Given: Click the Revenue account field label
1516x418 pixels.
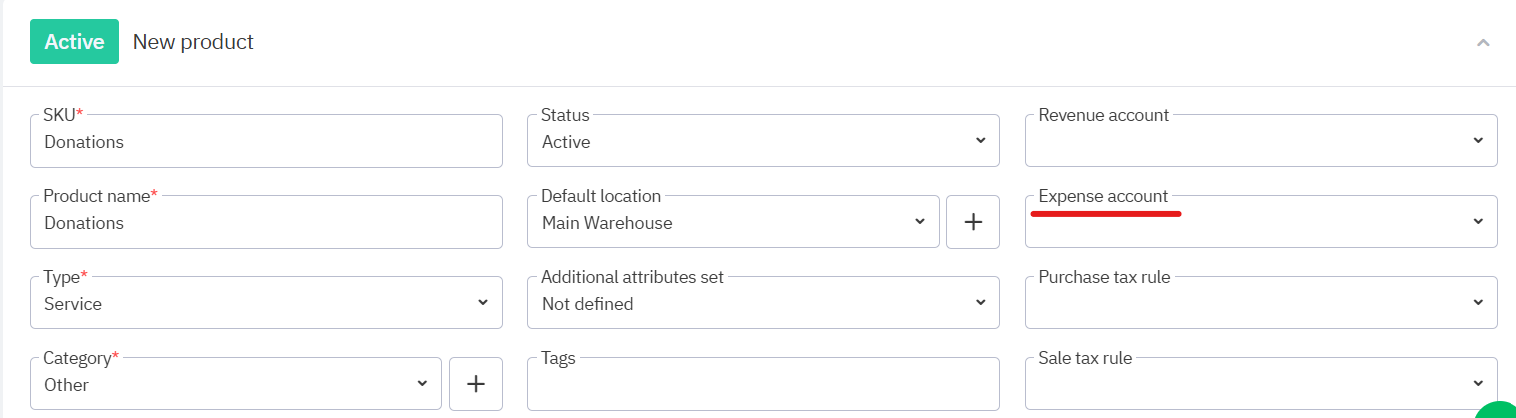Looking at the screenshot, I should tap(1103, 115).
